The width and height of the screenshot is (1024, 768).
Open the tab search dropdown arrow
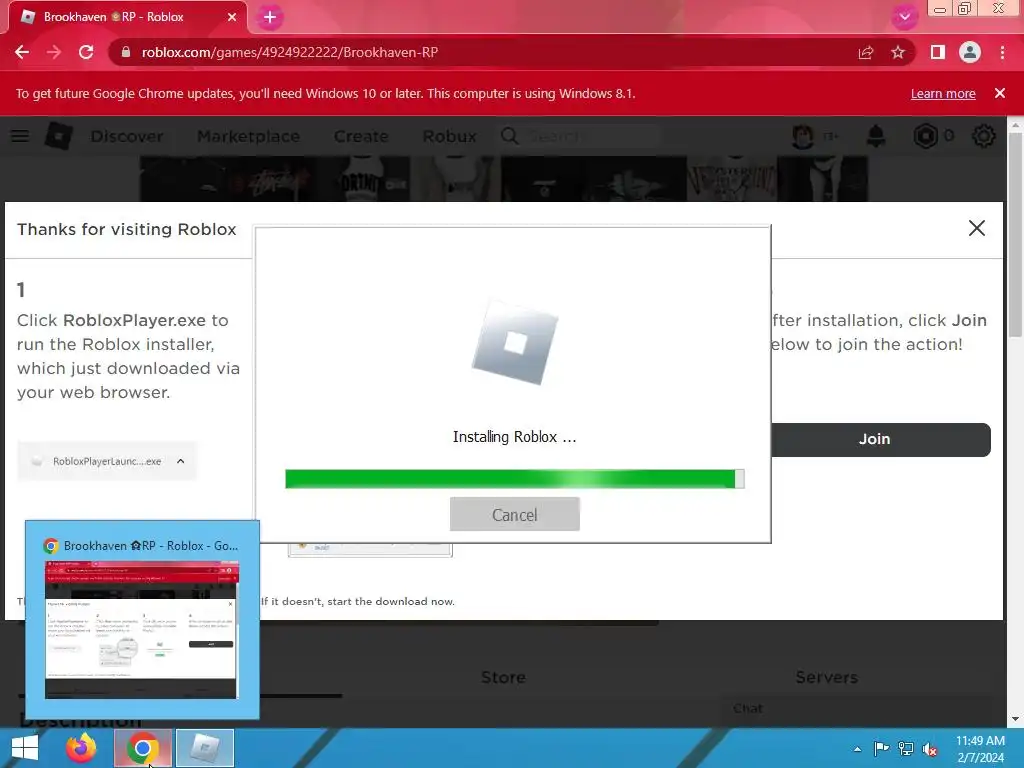pos(904,17)
